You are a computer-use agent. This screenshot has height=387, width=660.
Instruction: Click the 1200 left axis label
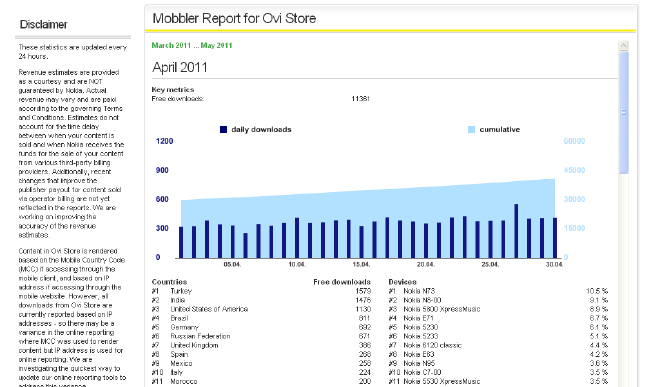point(164,141)
